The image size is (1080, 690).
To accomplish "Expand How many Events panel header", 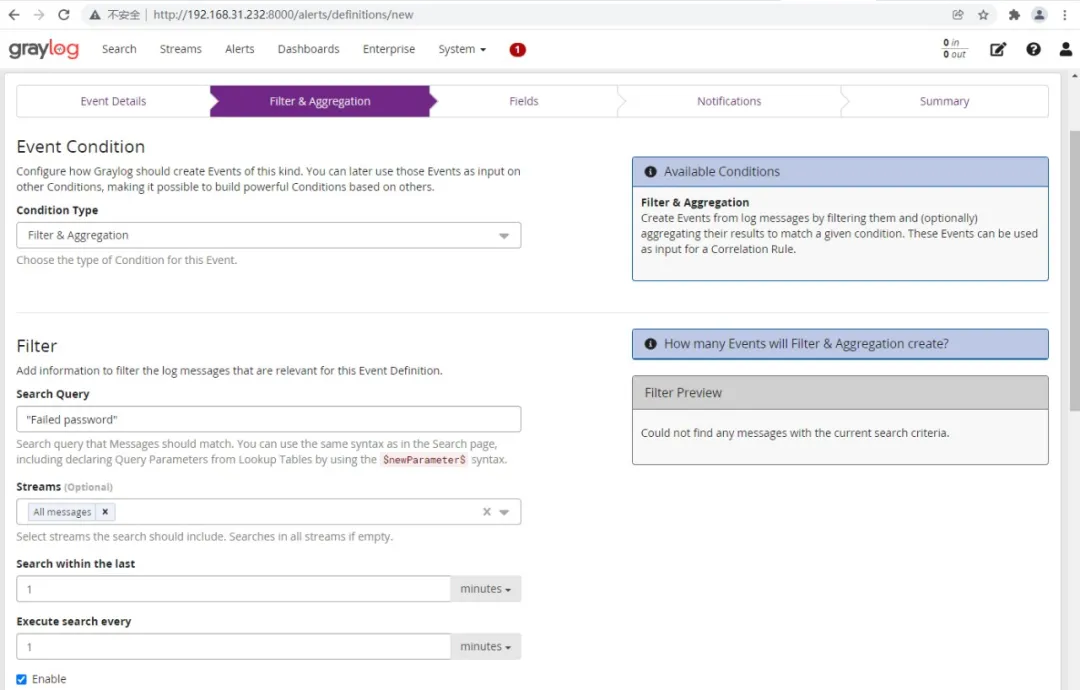I will 840,344.
